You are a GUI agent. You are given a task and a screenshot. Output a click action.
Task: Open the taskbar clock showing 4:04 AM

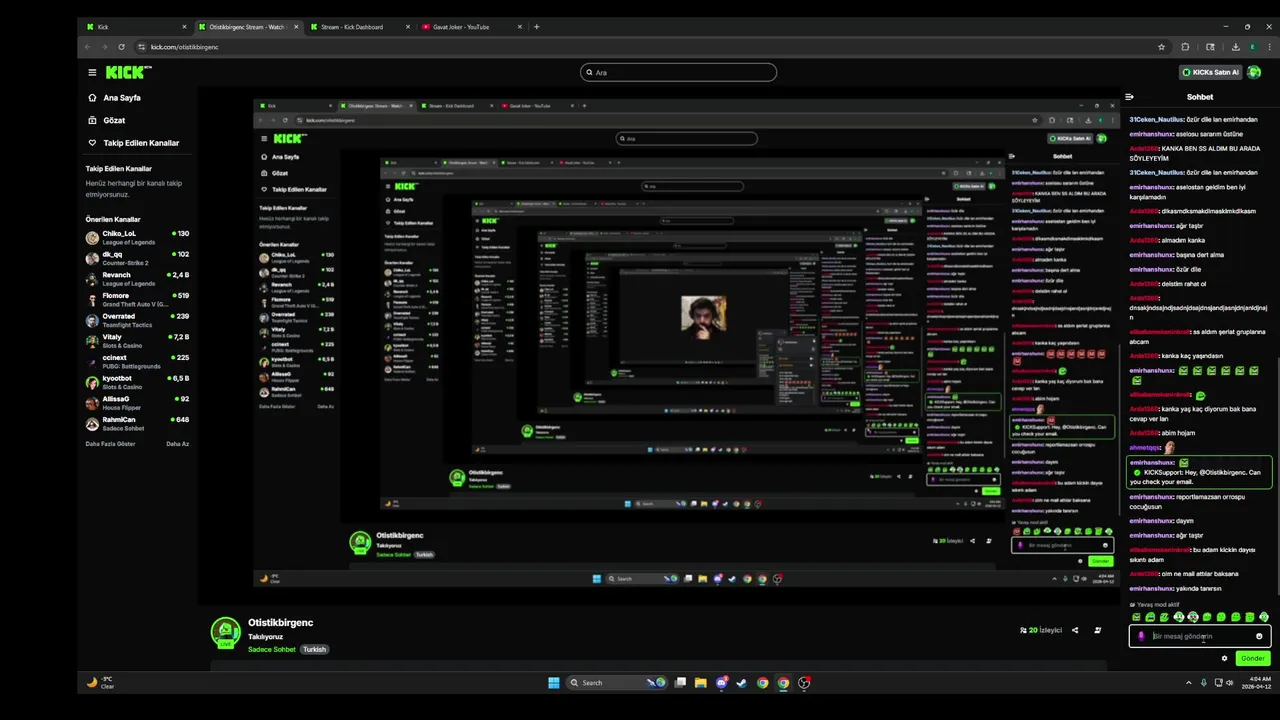click(1257, 683)
